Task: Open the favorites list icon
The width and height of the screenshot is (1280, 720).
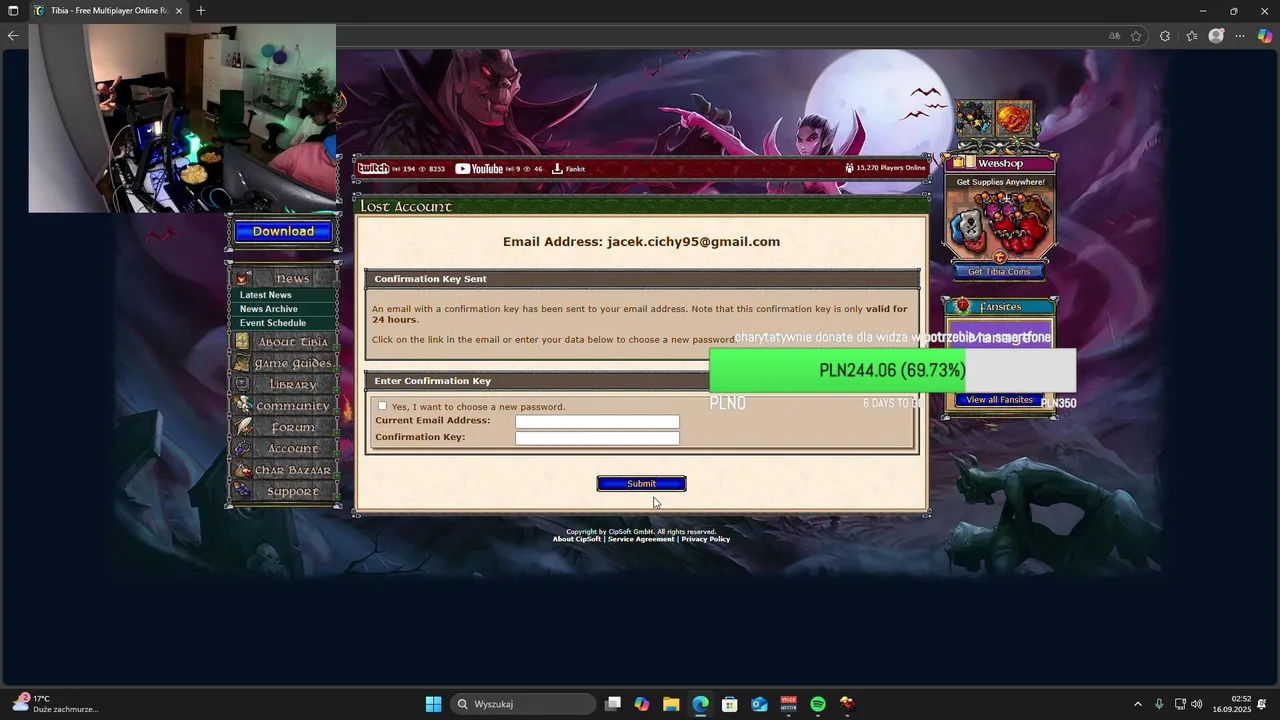Action: click(x=1192, y=36)
